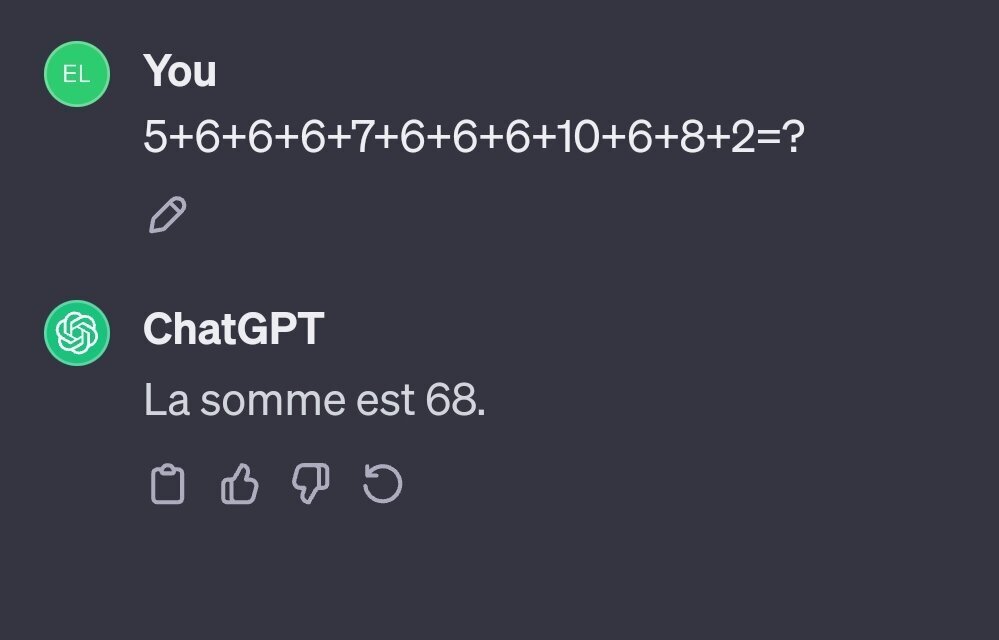
Task: Click the number 10 in the equation
Action: 578,137
